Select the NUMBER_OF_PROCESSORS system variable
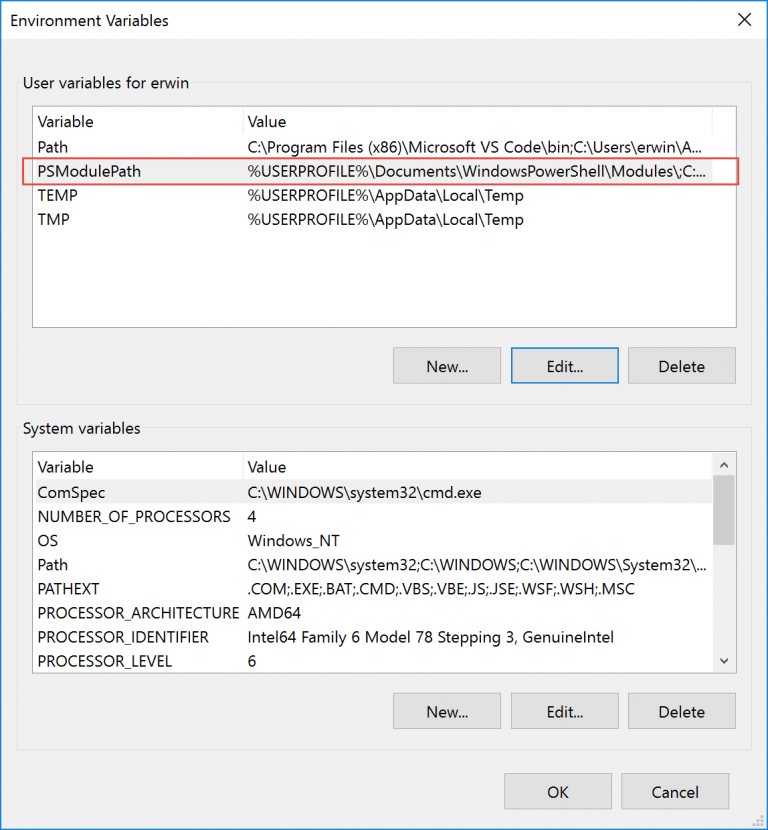Viewport: 768px width, 830px height. click(150, 516)
